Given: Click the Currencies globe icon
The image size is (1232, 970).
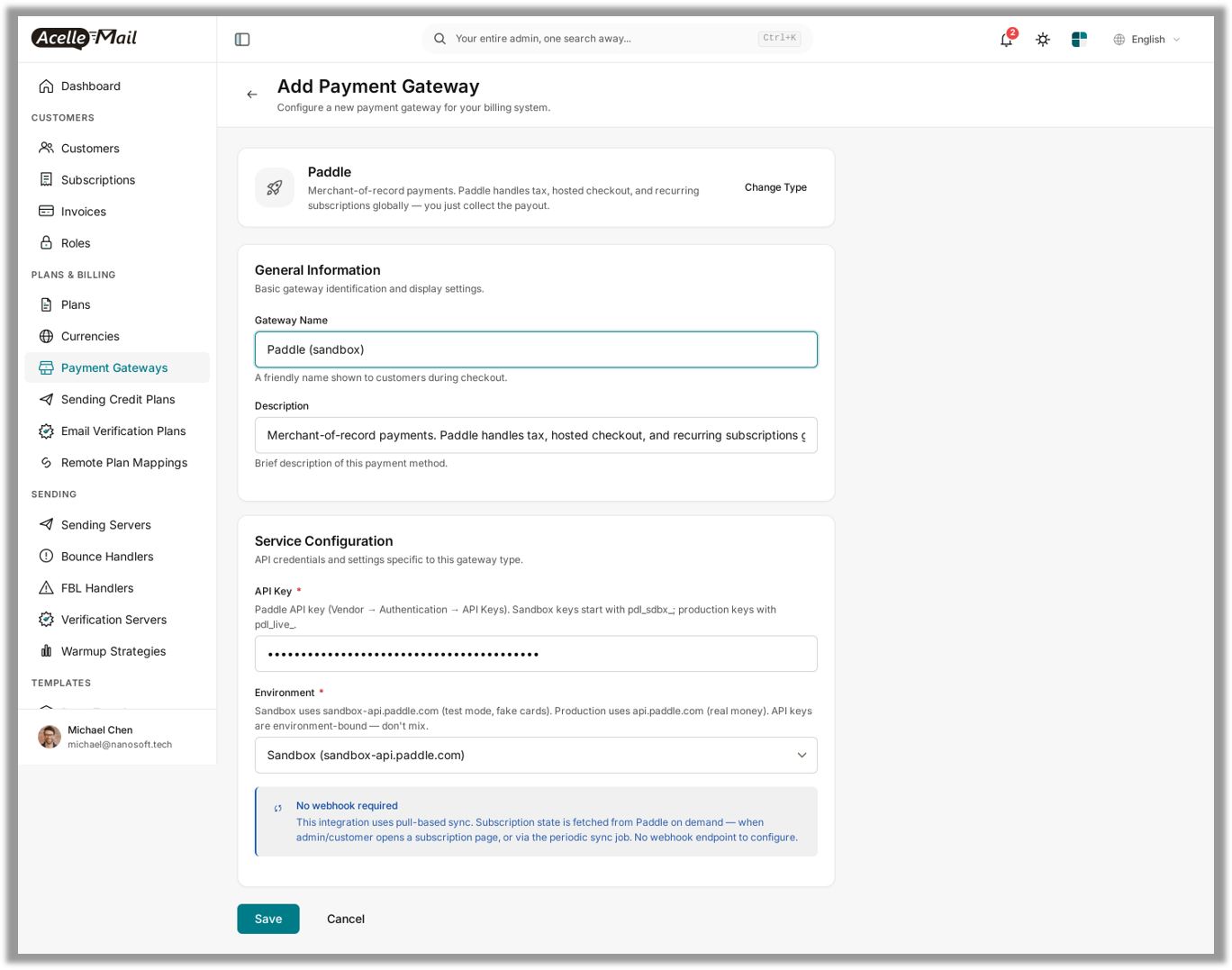Looking at the screenshot, I should tap(46, 336).
